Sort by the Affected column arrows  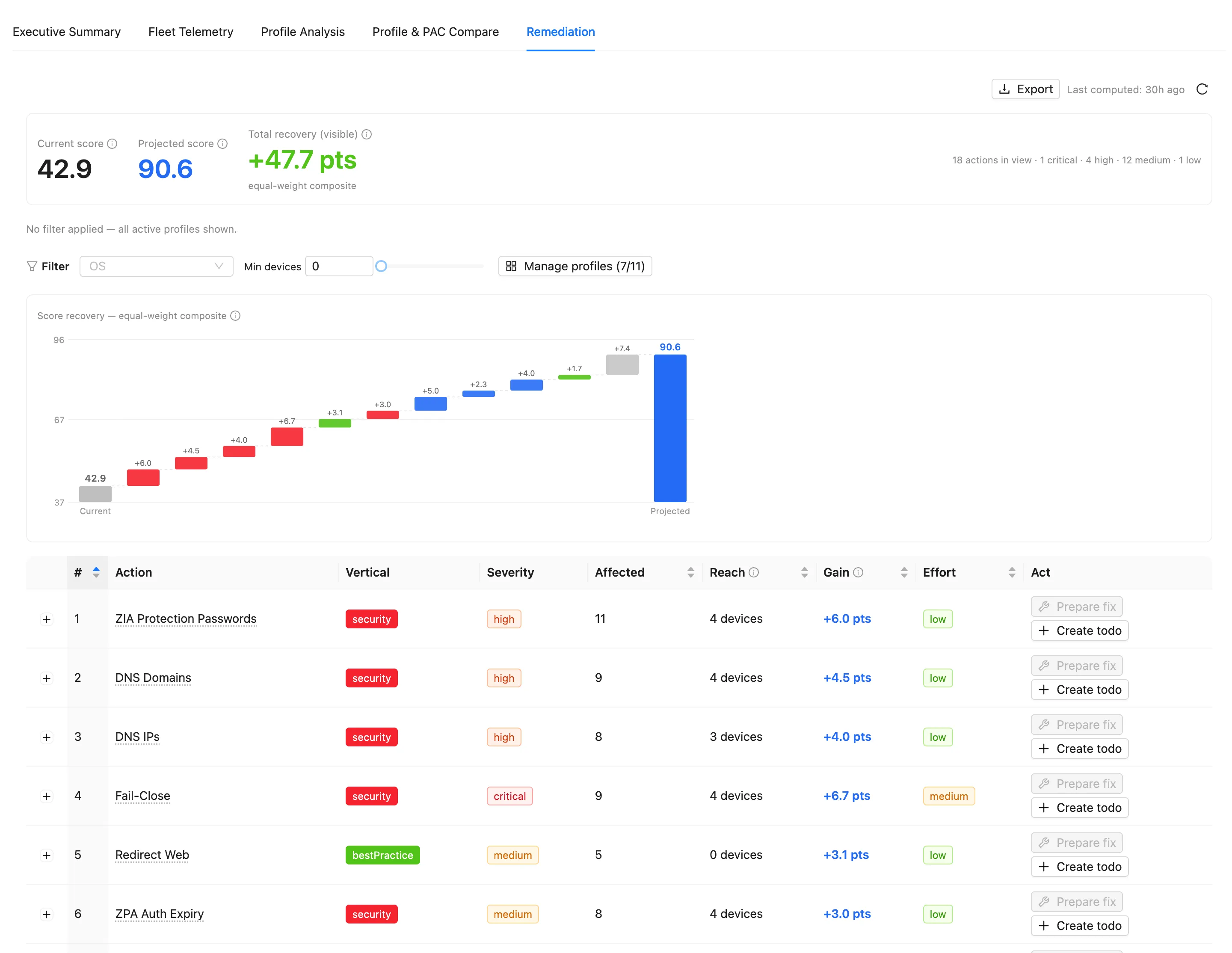(x=690, y=572)
